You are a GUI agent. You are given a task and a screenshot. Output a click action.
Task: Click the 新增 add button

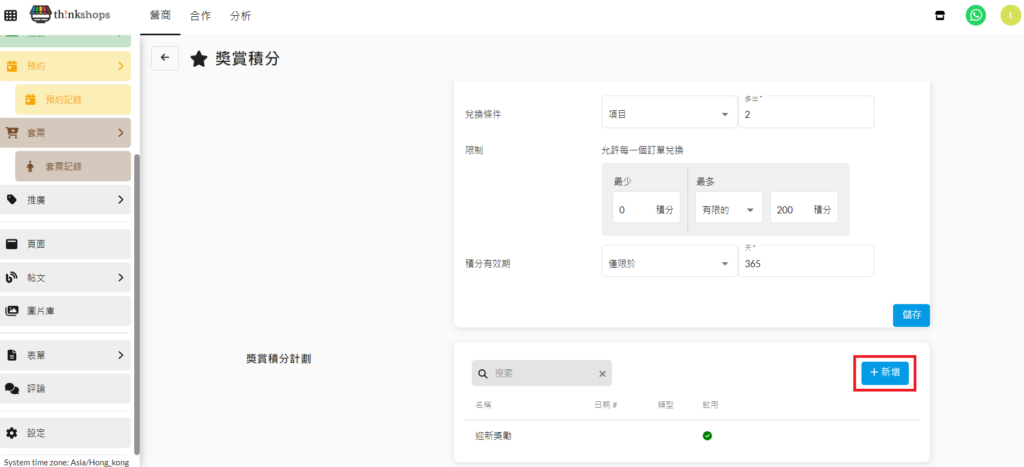(885, 372)
